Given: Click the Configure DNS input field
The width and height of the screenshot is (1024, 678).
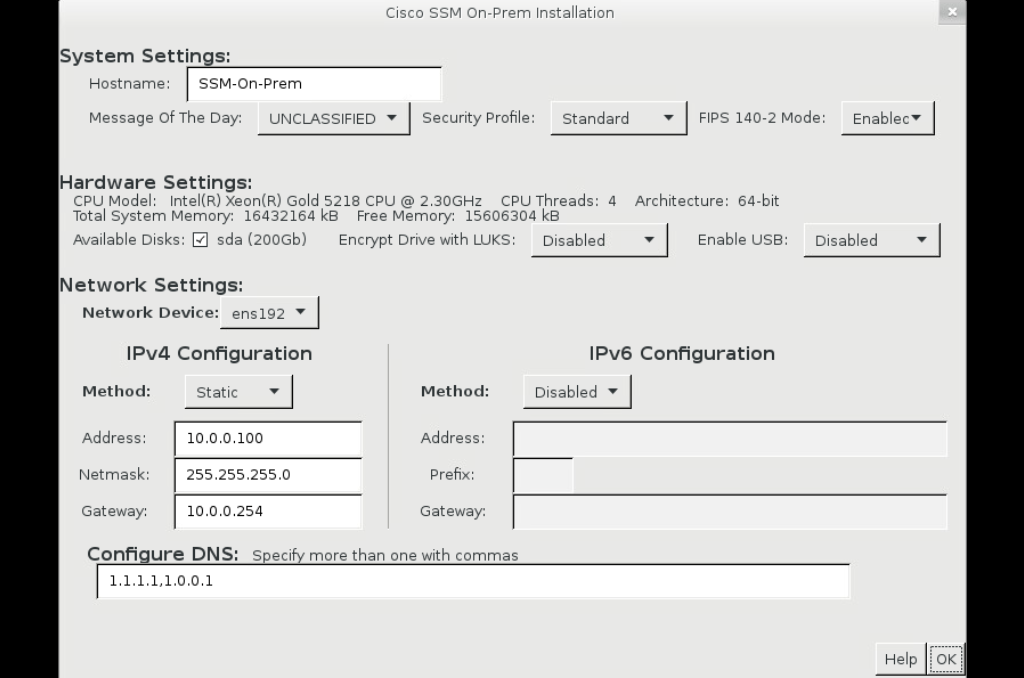Looking at the screenshot, I should coord(473,581).
